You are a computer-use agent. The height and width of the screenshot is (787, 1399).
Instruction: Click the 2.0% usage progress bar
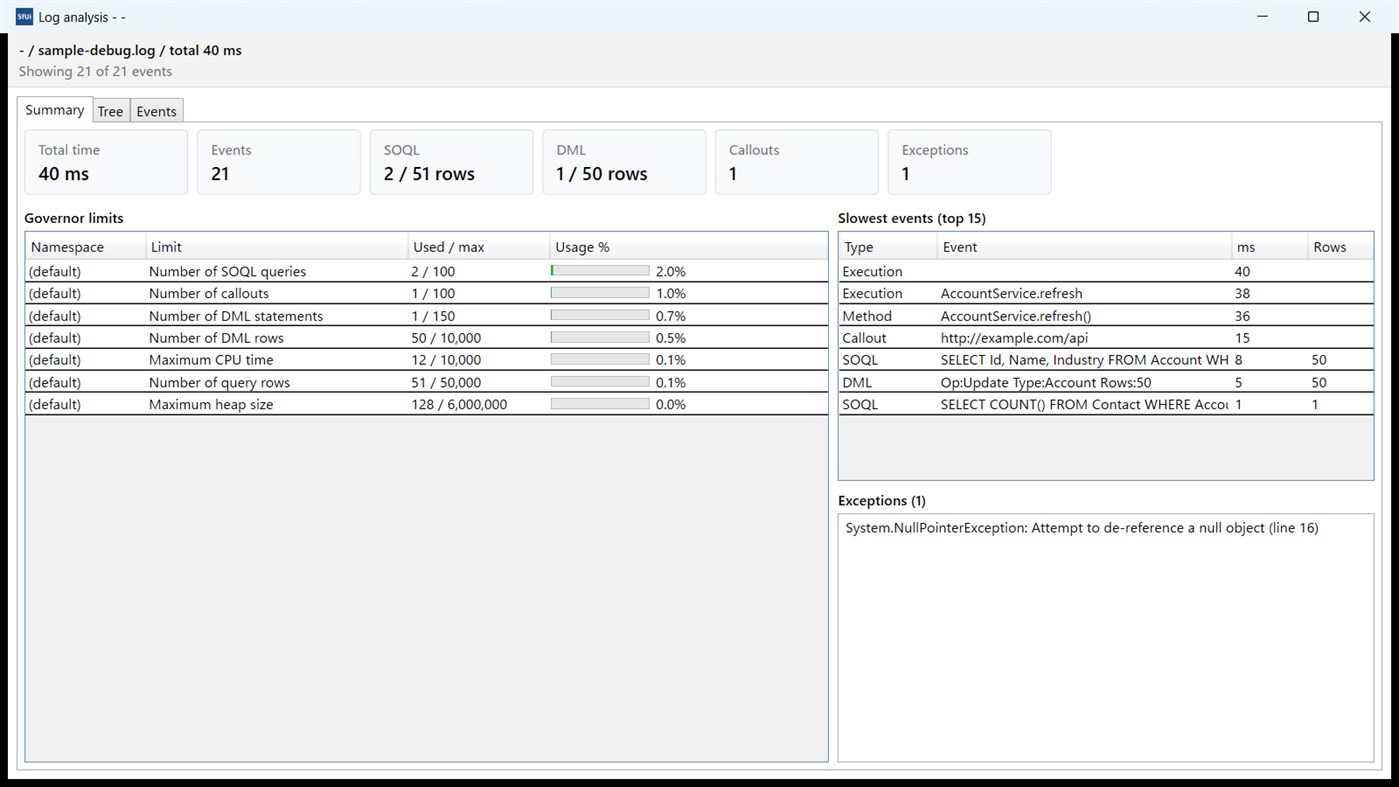pyautogui.click(x=600, y=271)
